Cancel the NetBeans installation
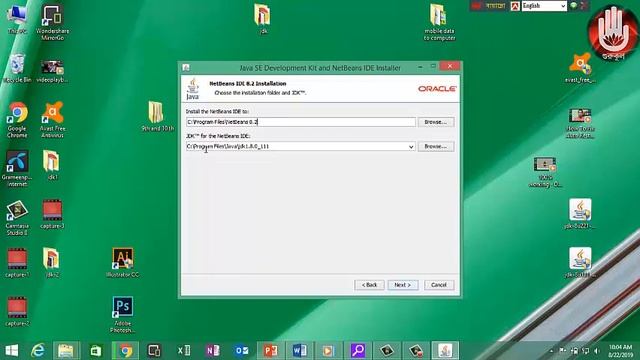Image resolution: width=640 pixels, height=360 pixels. (439, 285)
